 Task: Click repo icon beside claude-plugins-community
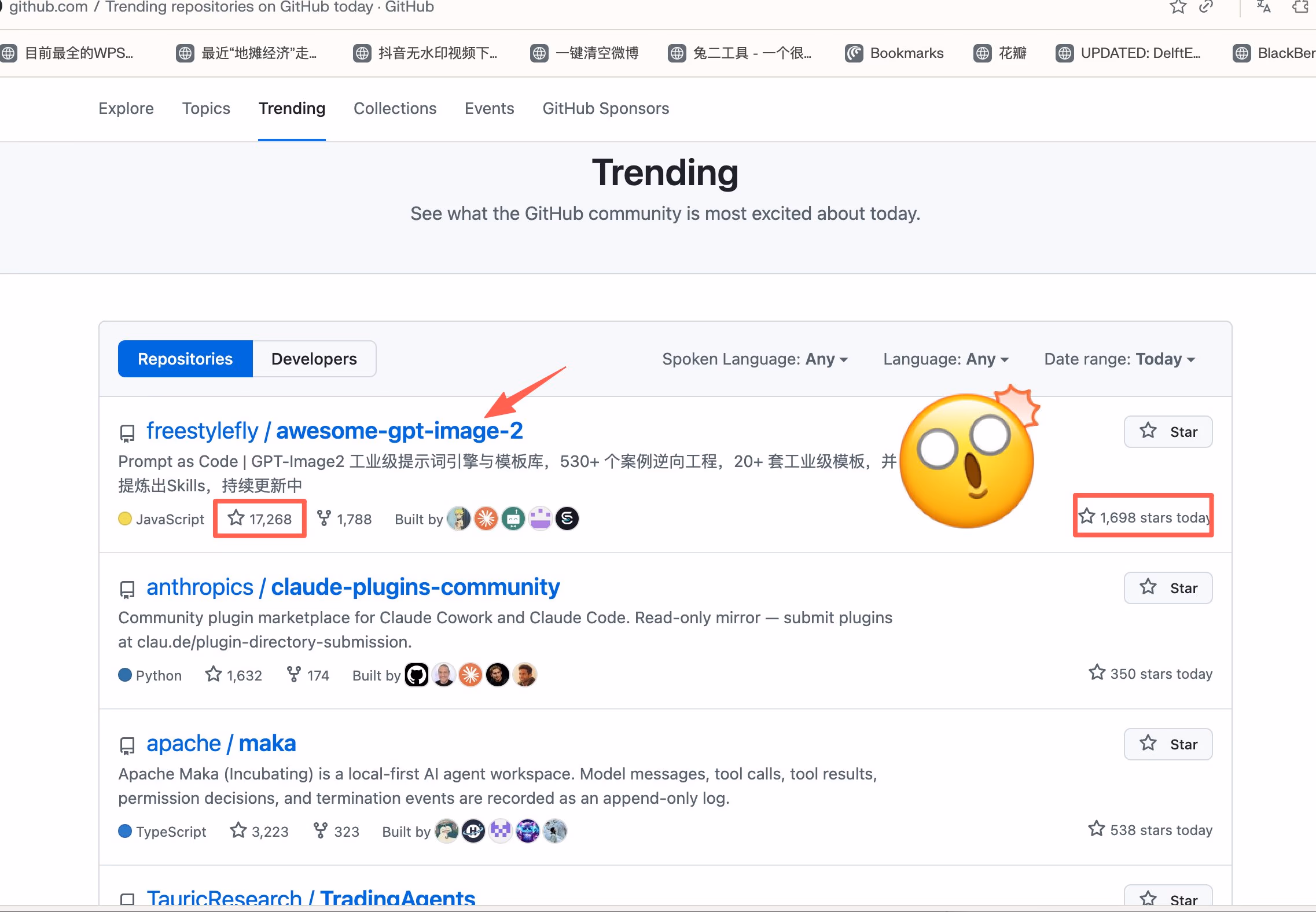[x=127, y=589]
